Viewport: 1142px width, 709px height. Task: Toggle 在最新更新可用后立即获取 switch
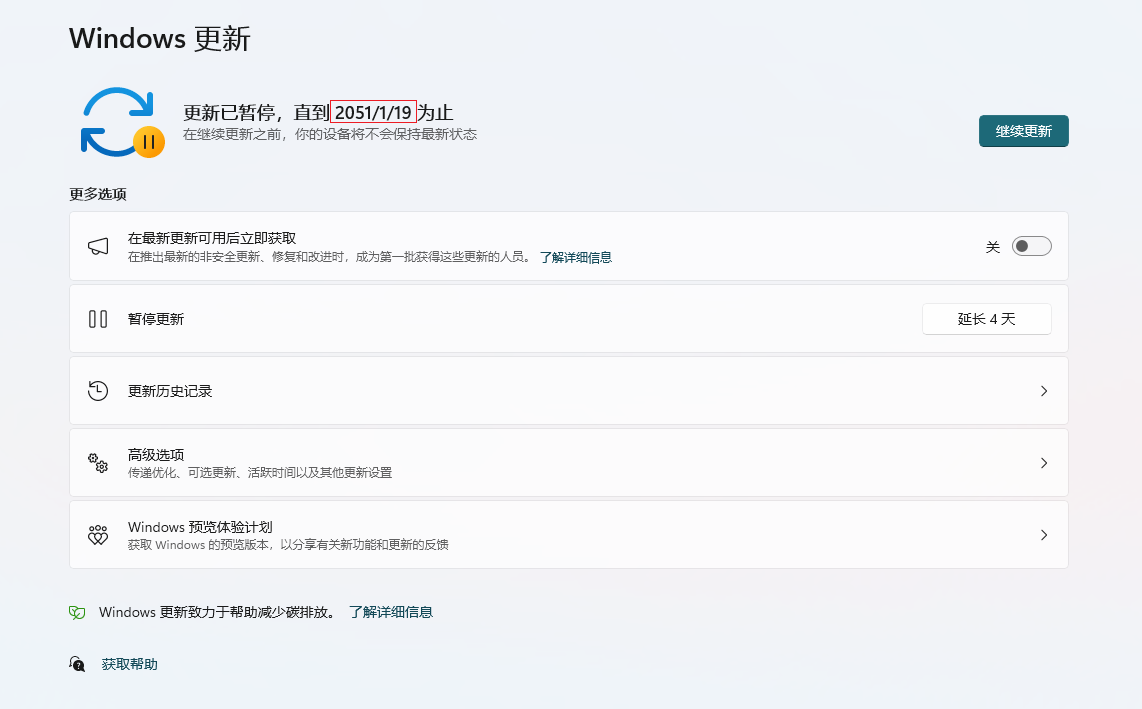(1031, 246)
